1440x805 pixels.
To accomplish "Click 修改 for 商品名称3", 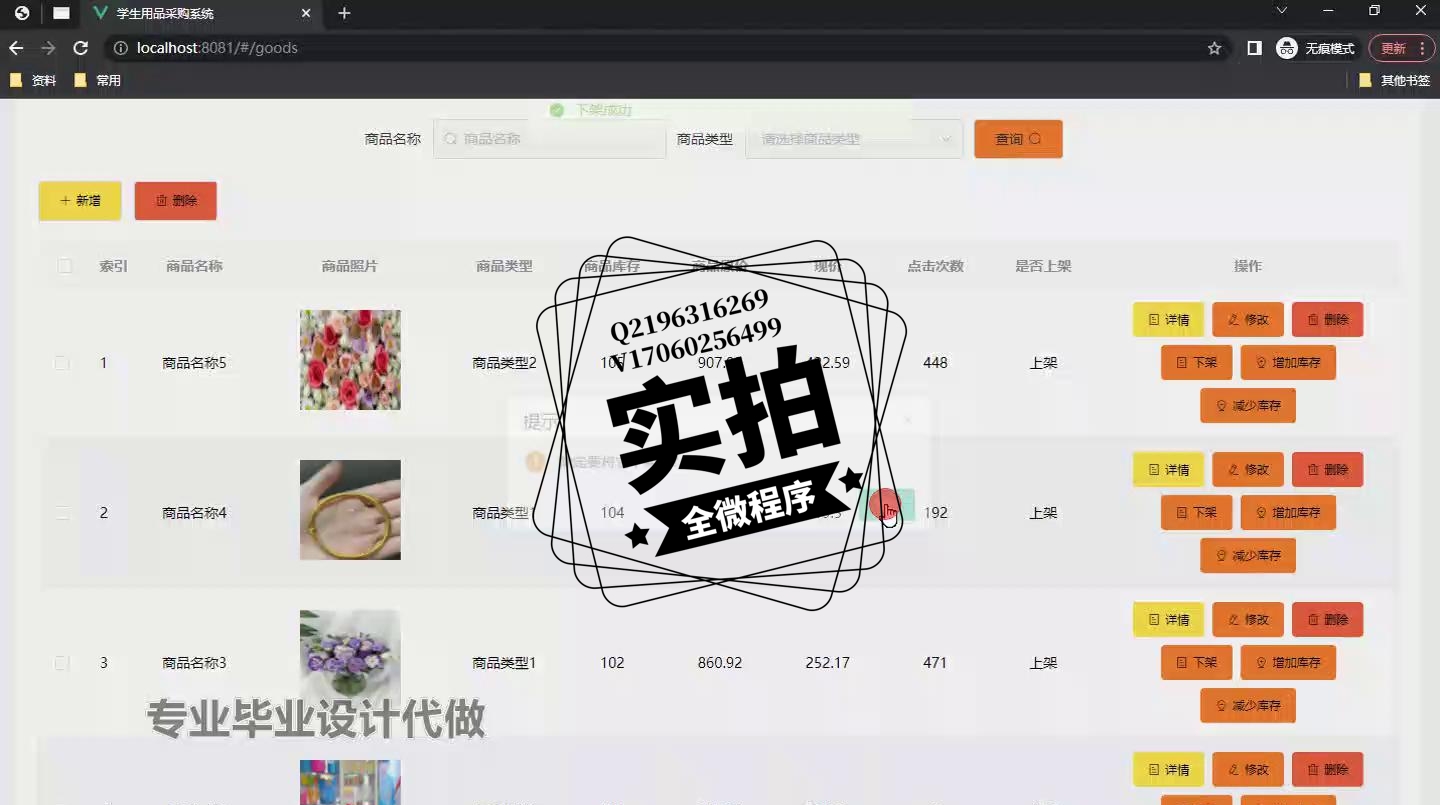I will (1248, 620).
